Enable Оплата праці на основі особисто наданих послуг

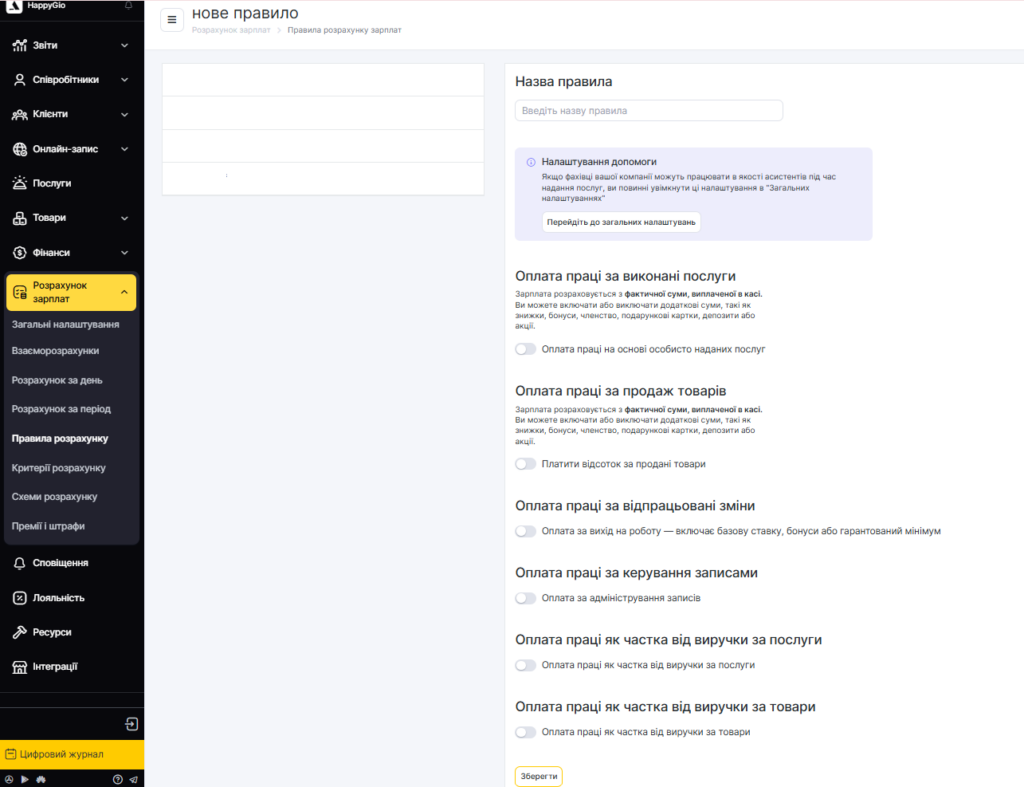pyautogui.click(x=525, y=349)
